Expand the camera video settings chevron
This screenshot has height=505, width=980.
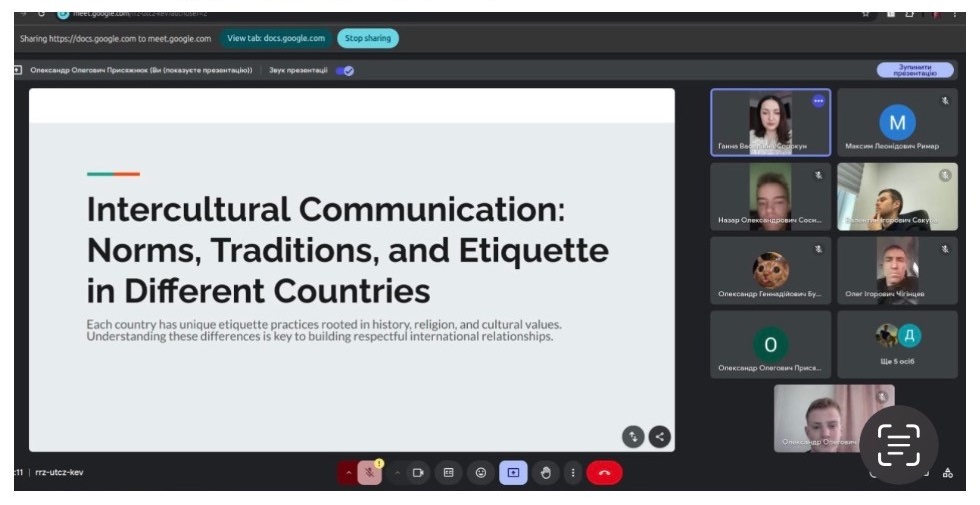(397, 473)
